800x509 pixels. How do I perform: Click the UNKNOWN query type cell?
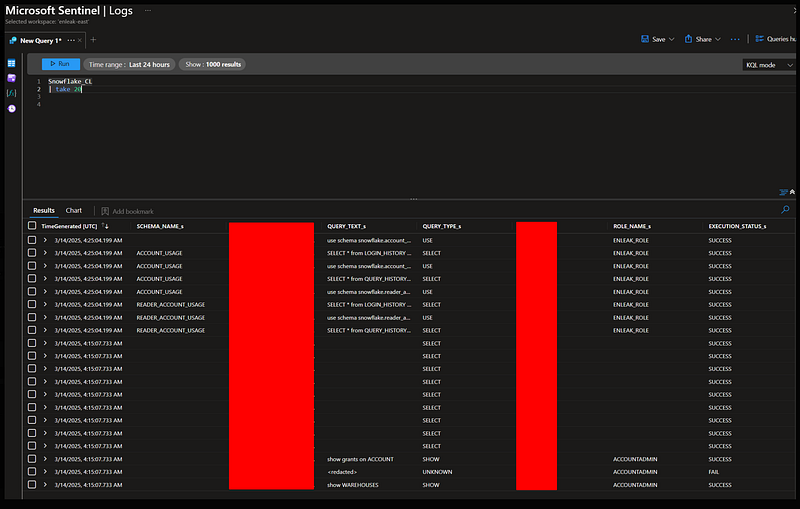pyautogui.click(x=437, y=472)
